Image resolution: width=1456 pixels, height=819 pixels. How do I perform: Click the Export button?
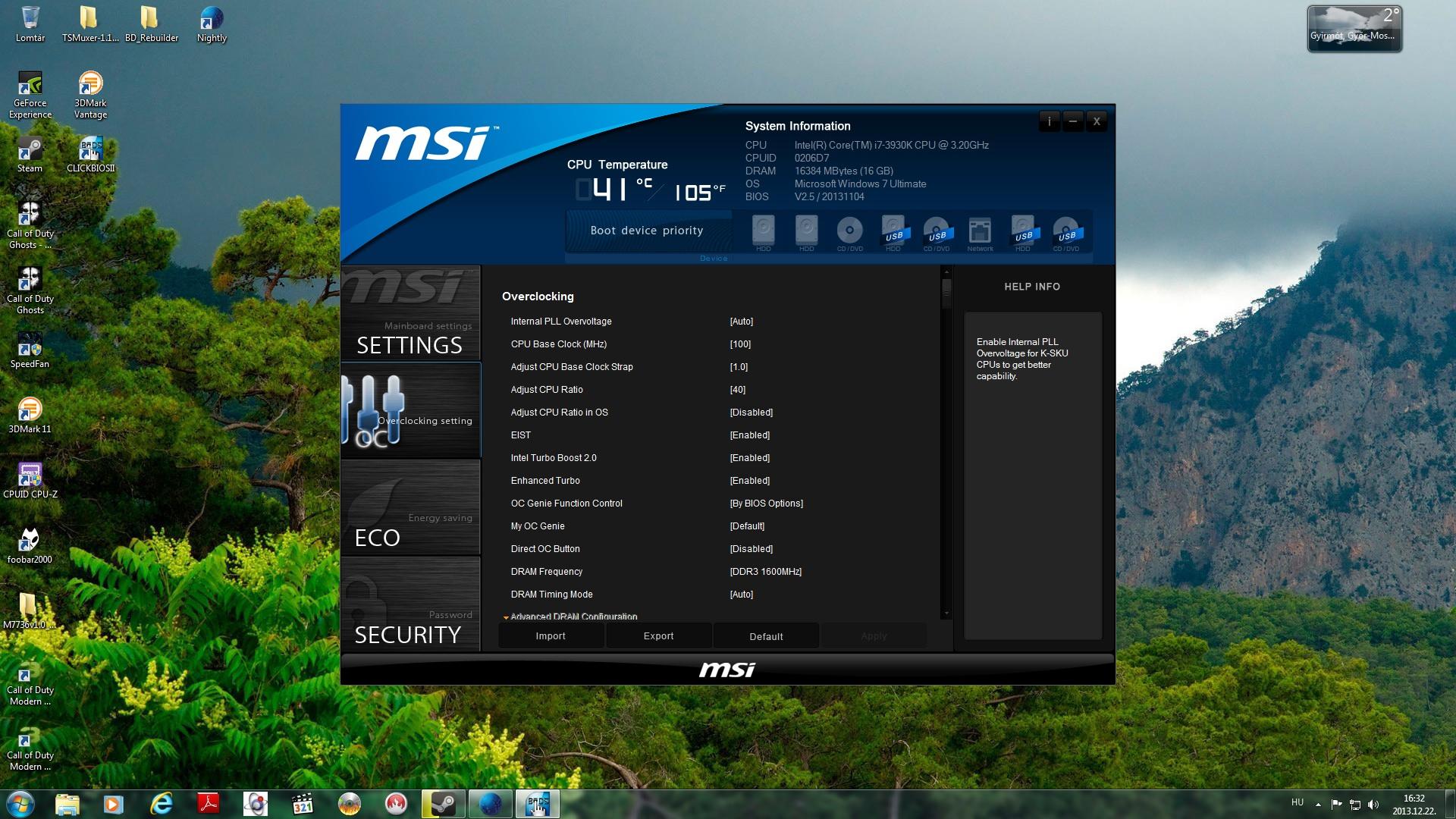[658, 636]
